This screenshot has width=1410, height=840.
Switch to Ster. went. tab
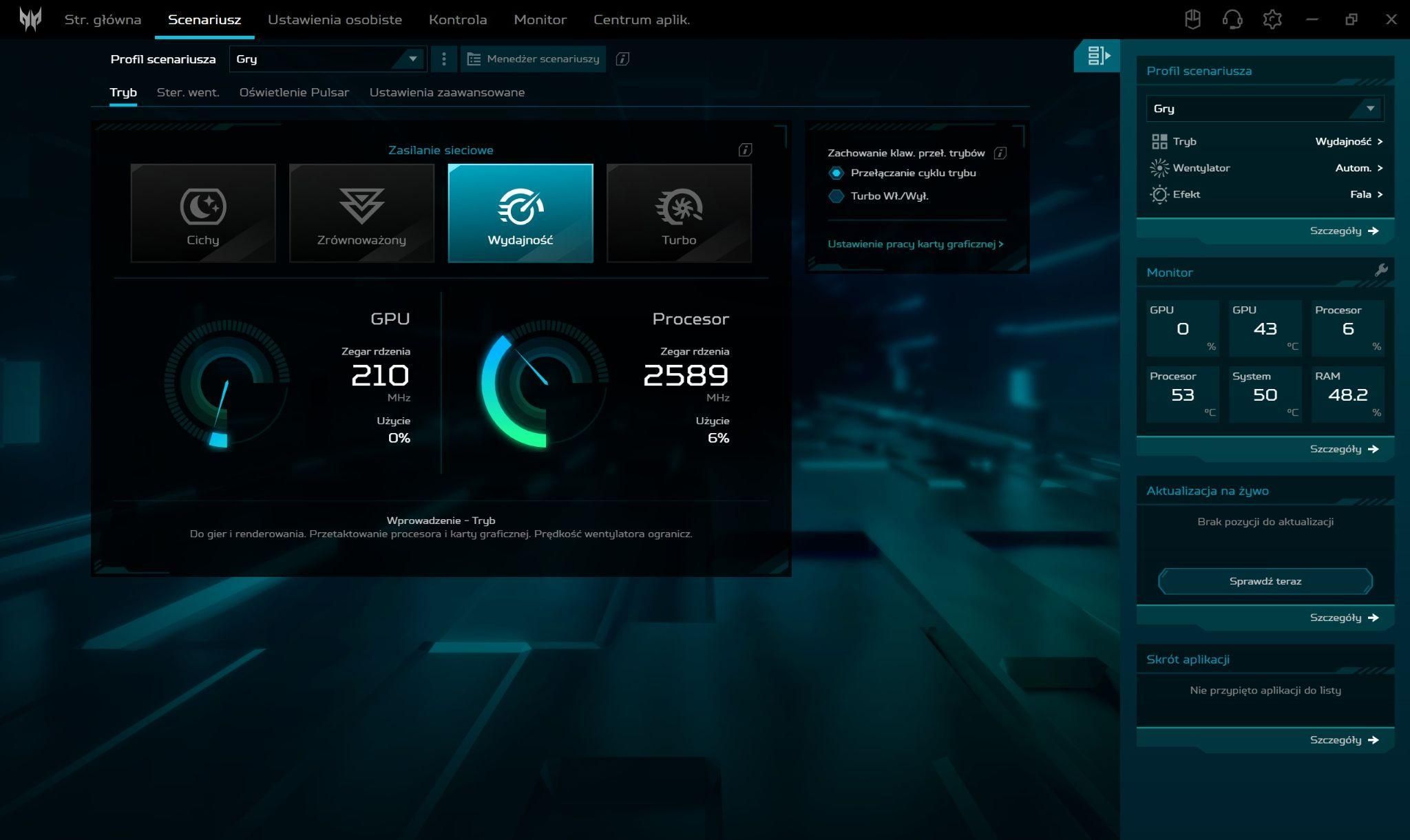point(188,92)
